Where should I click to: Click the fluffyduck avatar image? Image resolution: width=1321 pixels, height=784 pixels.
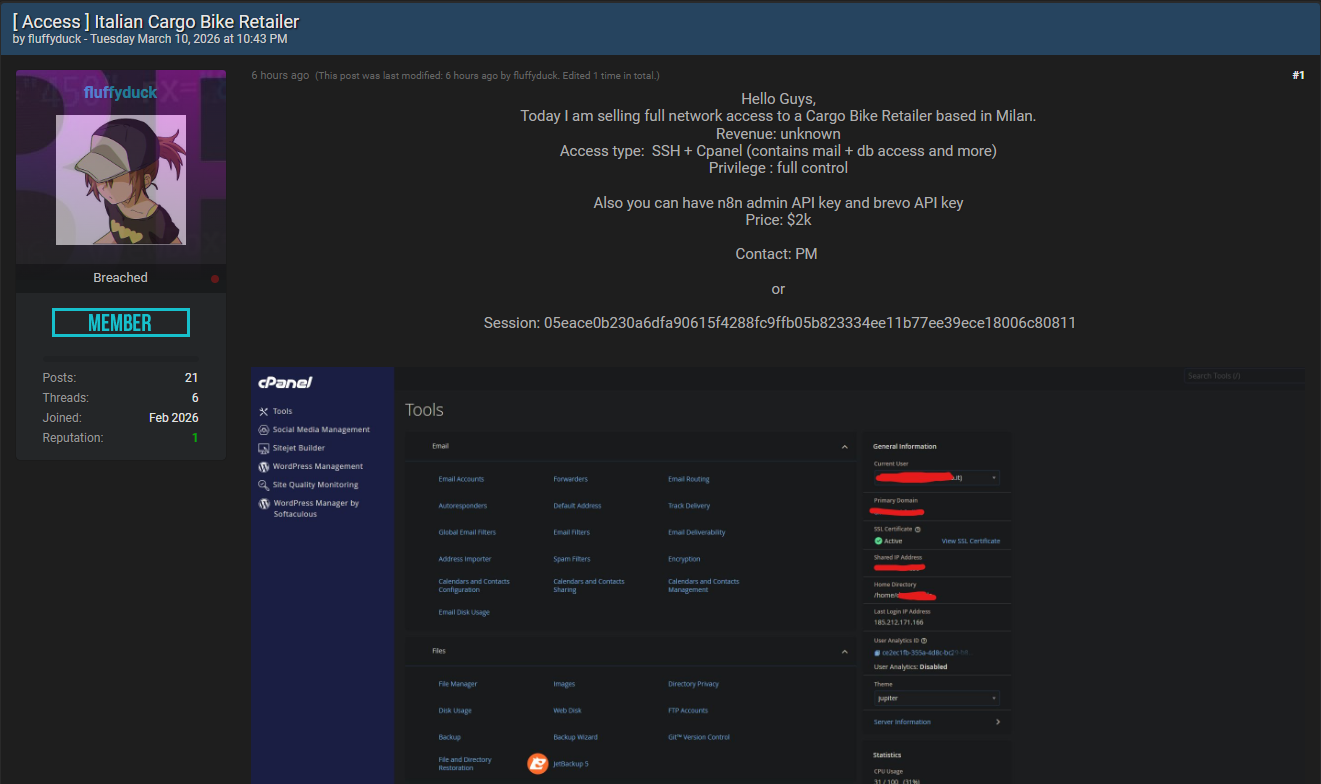pyautogui.click(x=121, y=180)
